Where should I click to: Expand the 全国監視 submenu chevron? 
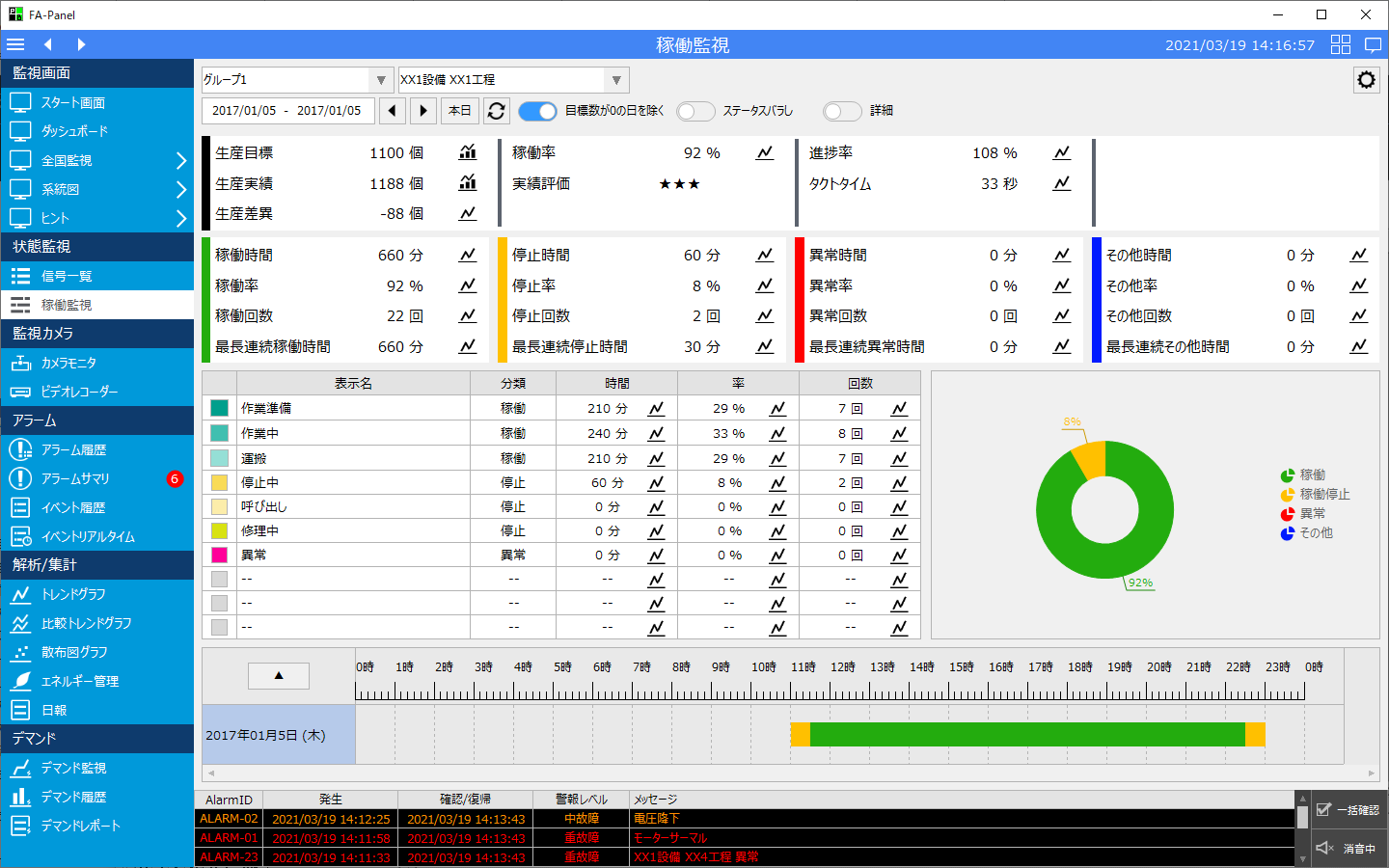click(181, 160)
